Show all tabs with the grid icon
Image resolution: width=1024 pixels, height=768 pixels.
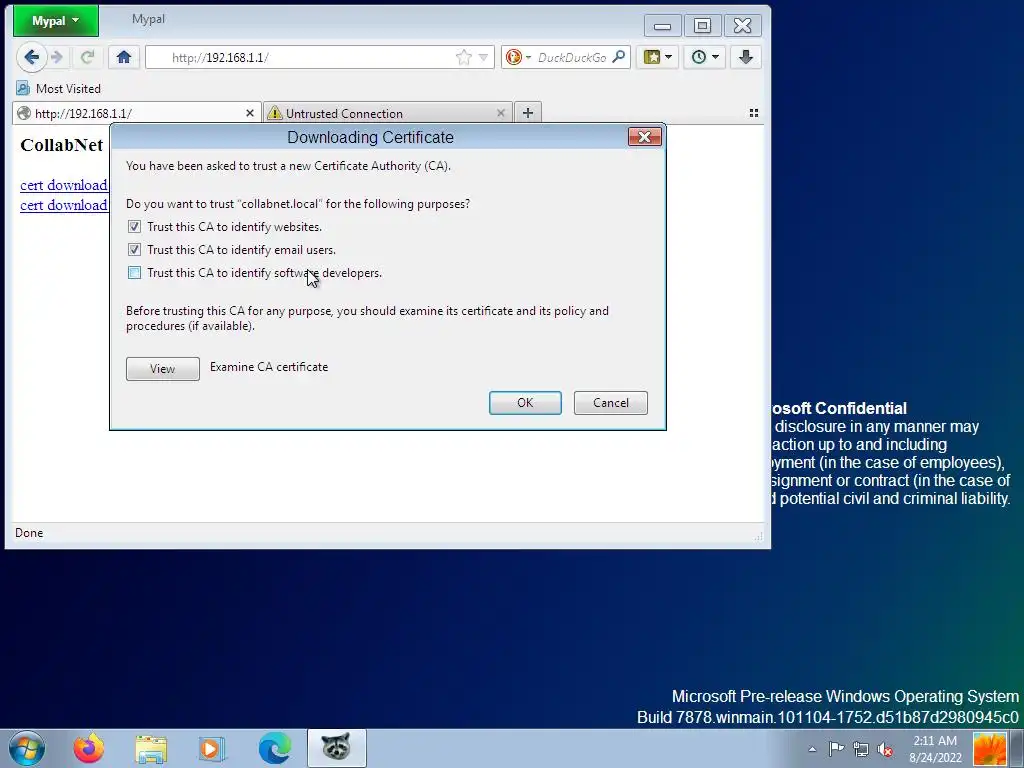754,113
